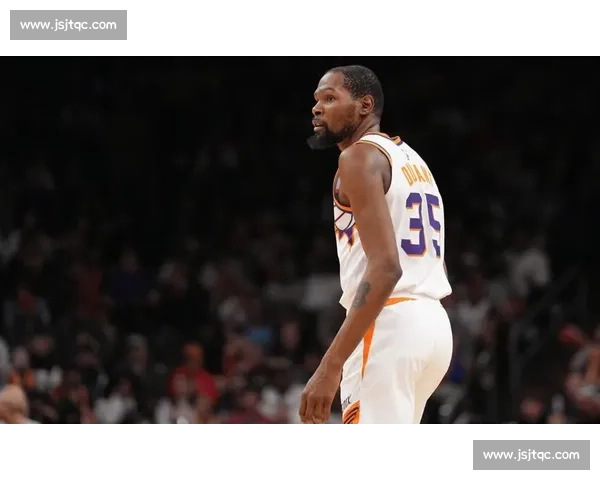Click the player's ear
This screenshot has height=480, width=600.
(x=364, y=105)
